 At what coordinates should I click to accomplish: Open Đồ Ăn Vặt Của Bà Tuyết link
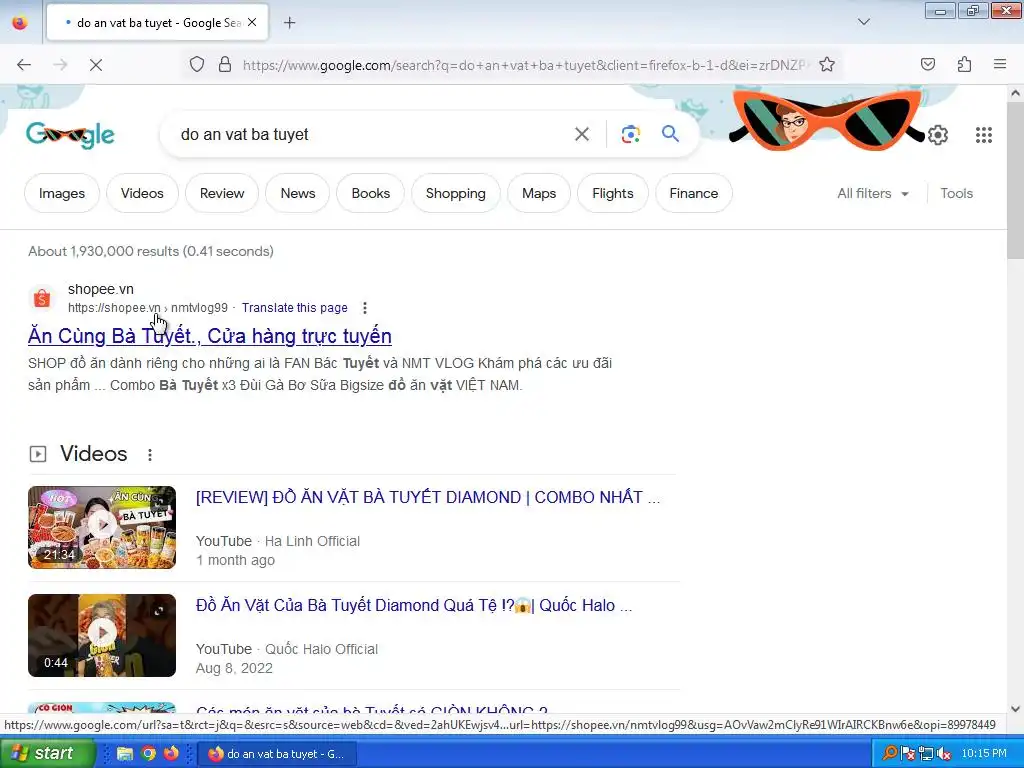click(414, 605)
